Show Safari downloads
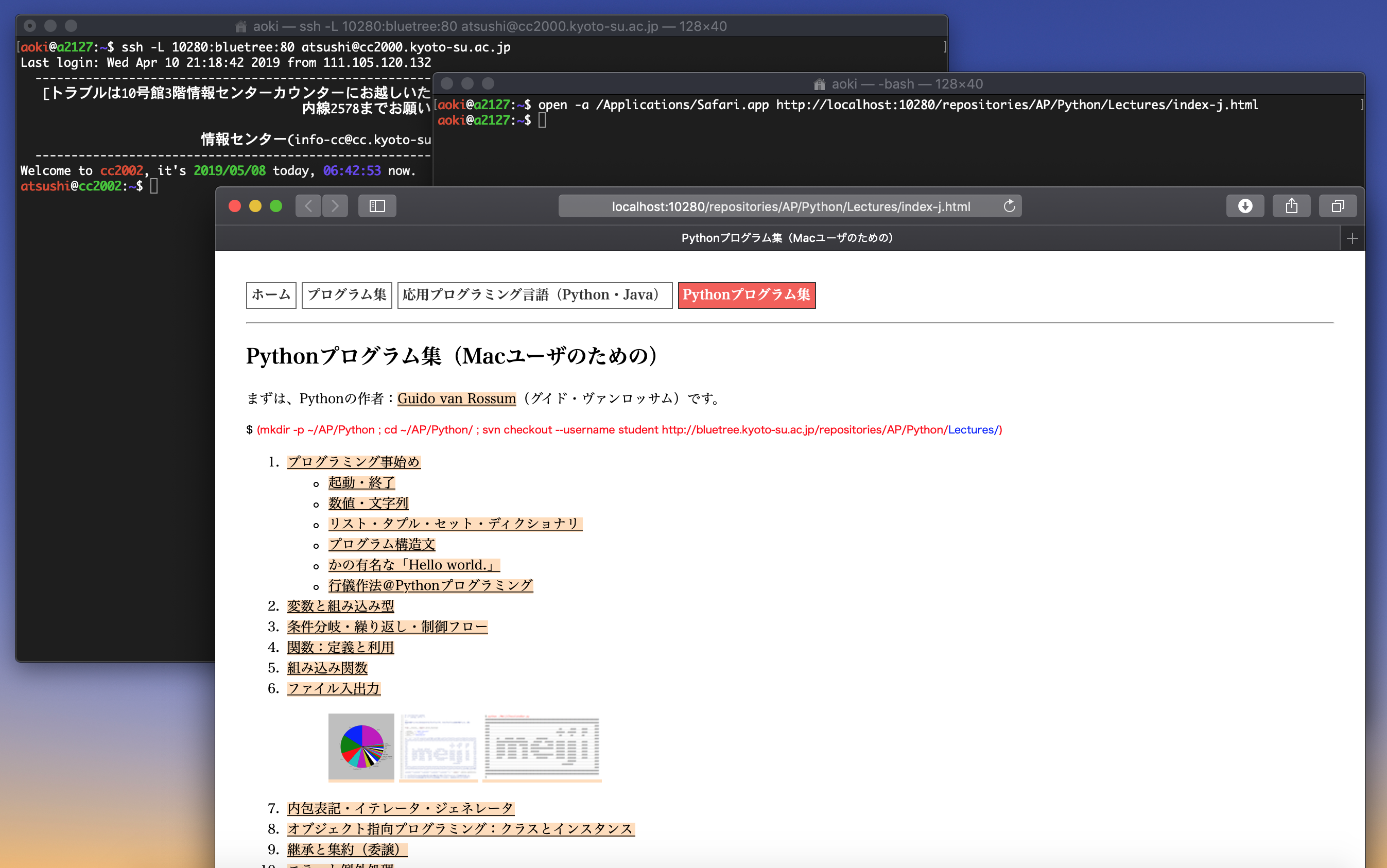The width and height of the screenshot is (1387, 868). [1244, 206]
